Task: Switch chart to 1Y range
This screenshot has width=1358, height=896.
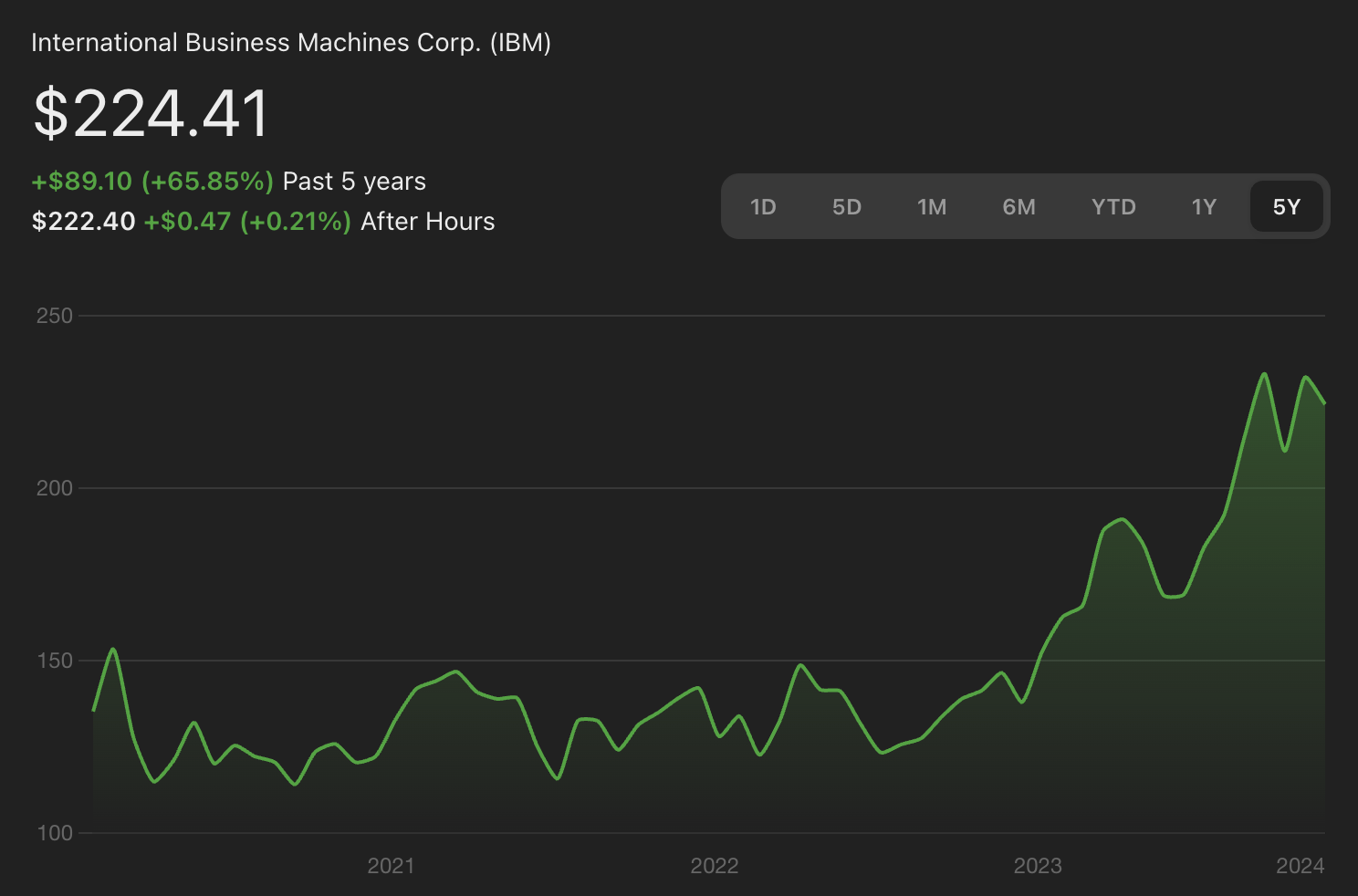Action: coord(1204,207)
